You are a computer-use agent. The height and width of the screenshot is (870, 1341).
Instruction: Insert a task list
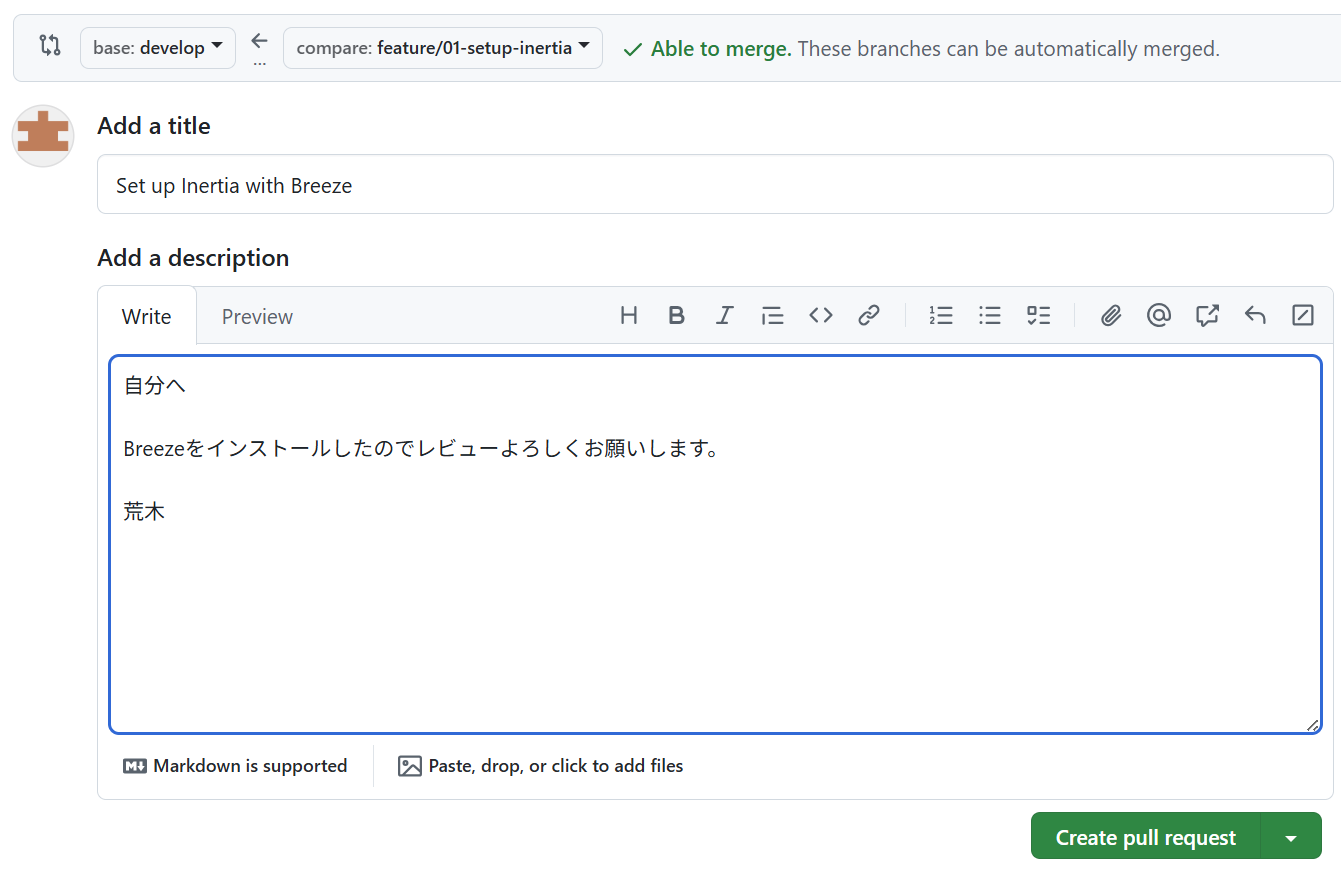[1039, 316]
